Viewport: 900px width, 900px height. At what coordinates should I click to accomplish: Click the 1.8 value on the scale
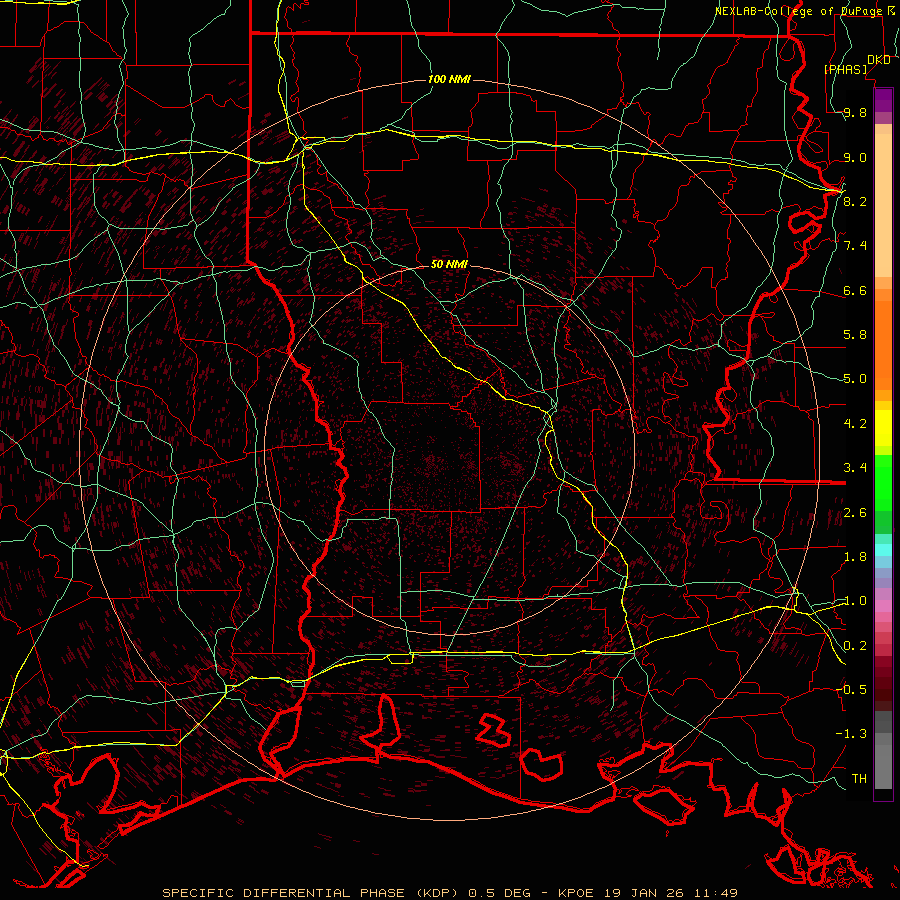click(x=855, y=557)
